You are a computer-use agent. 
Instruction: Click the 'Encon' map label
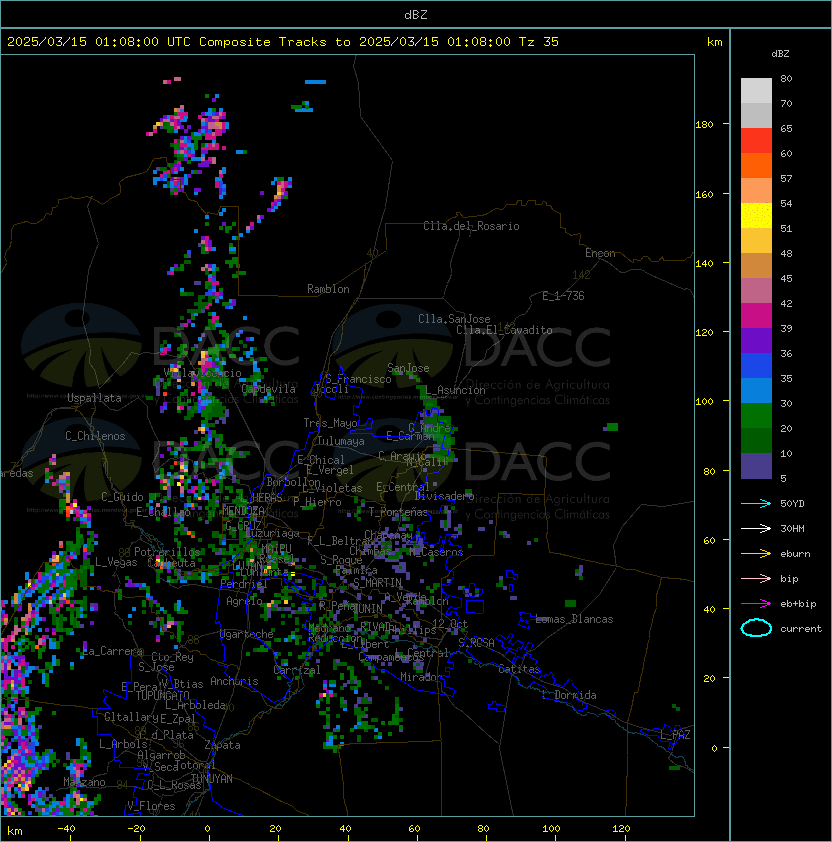point(600,253)
